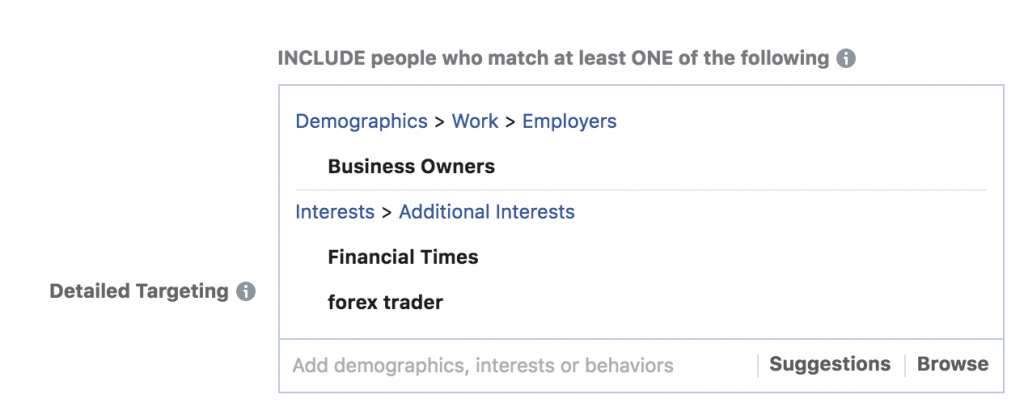Click the arrow between Interests and Additional Interests
The height and width of the screenshot is (403, 1024).
click(x=387, y=212)
